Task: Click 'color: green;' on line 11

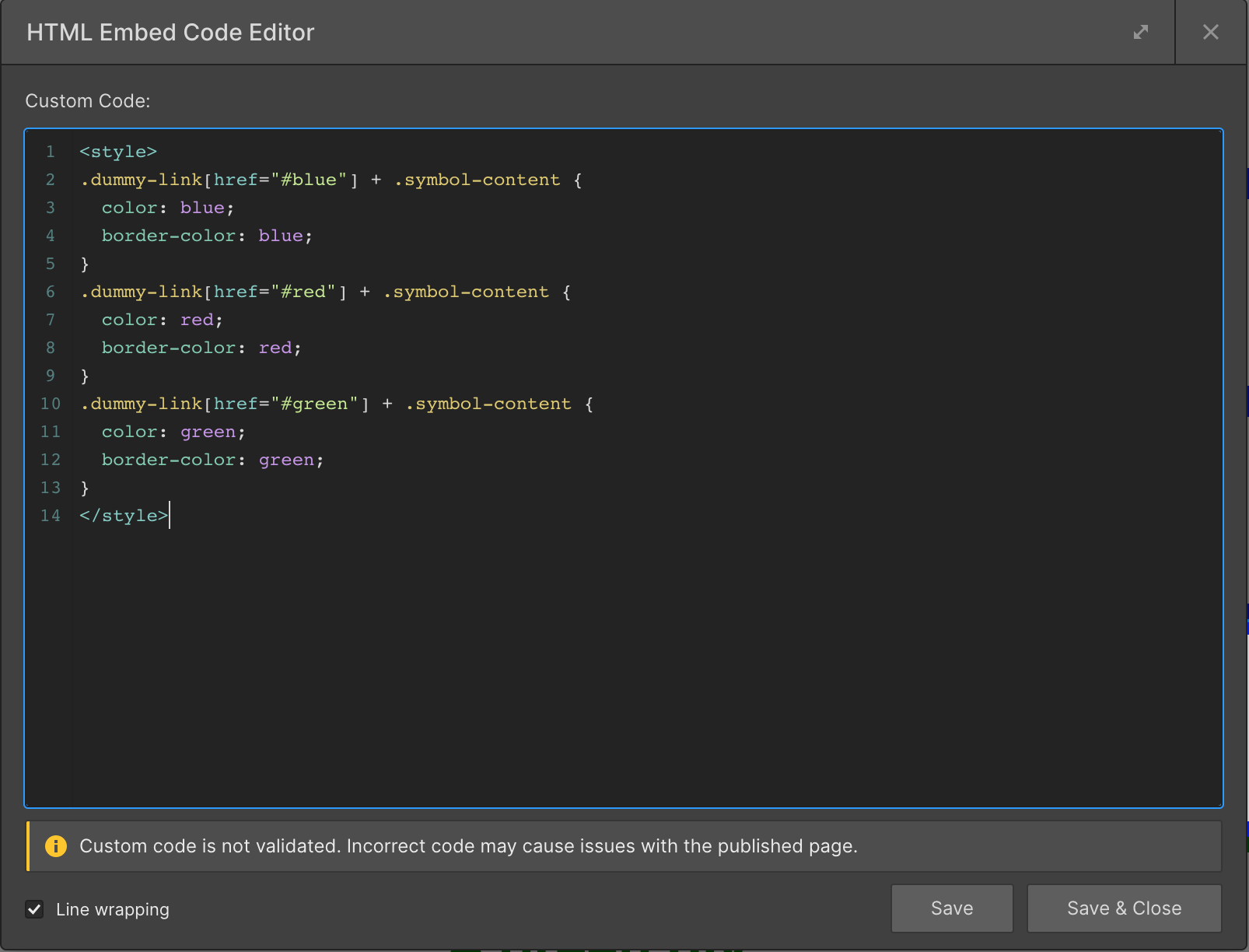Action: [x=173, y=432]
